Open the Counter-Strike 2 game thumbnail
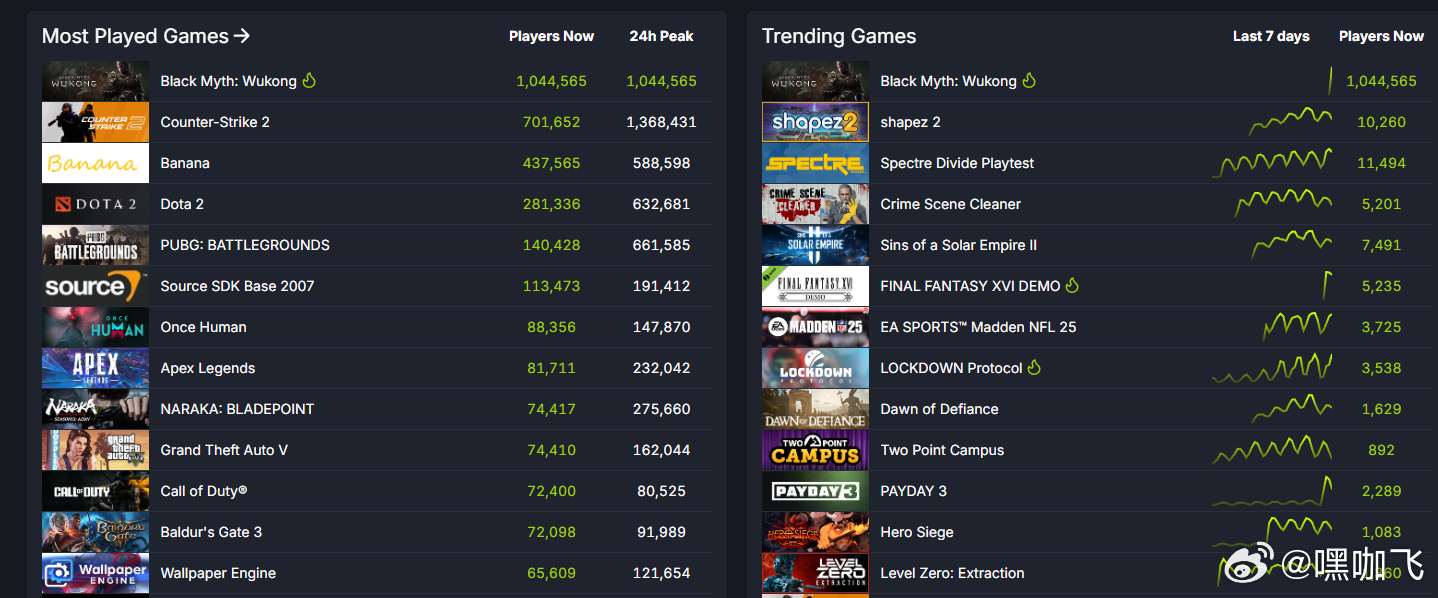This screenshot has width=1438, height=598. 95,122
